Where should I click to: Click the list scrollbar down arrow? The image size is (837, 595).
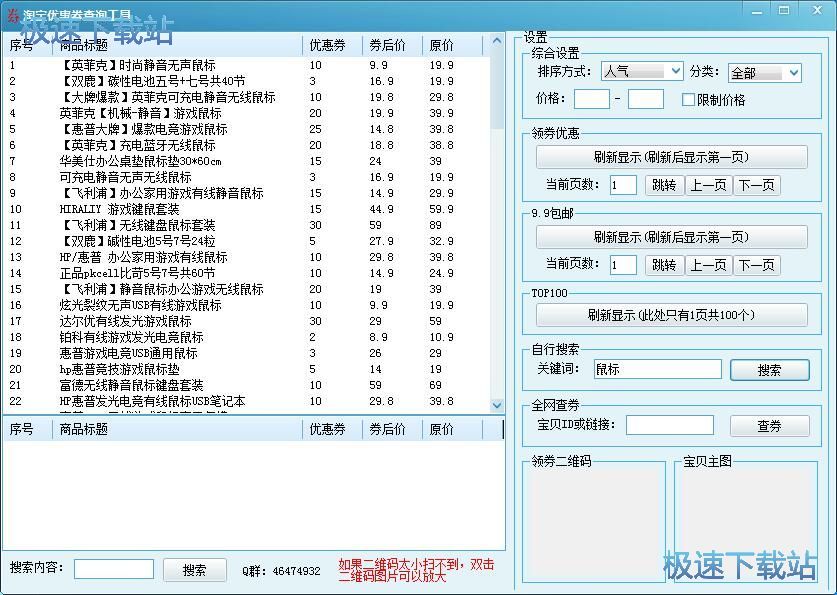click(497, 405)
